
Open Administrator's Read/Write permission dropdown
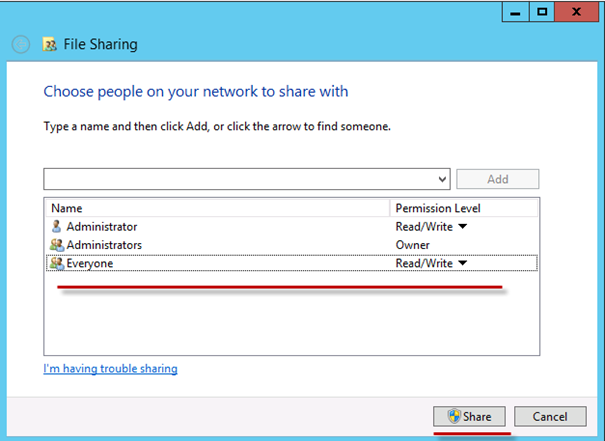pyautogui.click(x=462, y=227)
